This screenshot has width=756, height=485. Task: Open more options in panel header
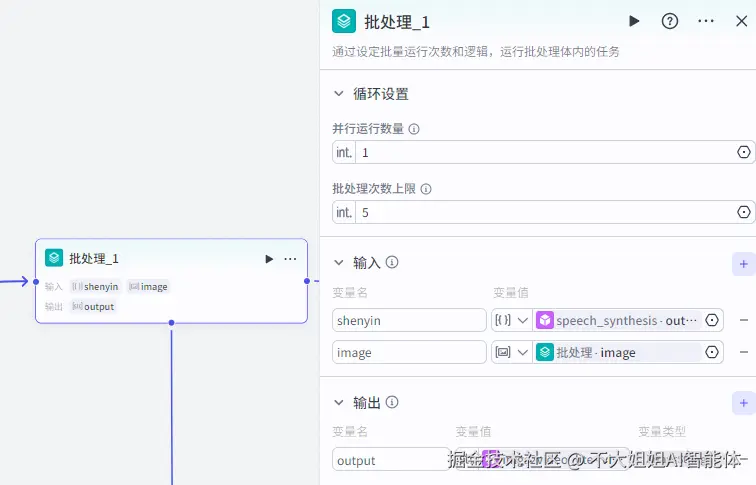(x=706, y=21)
